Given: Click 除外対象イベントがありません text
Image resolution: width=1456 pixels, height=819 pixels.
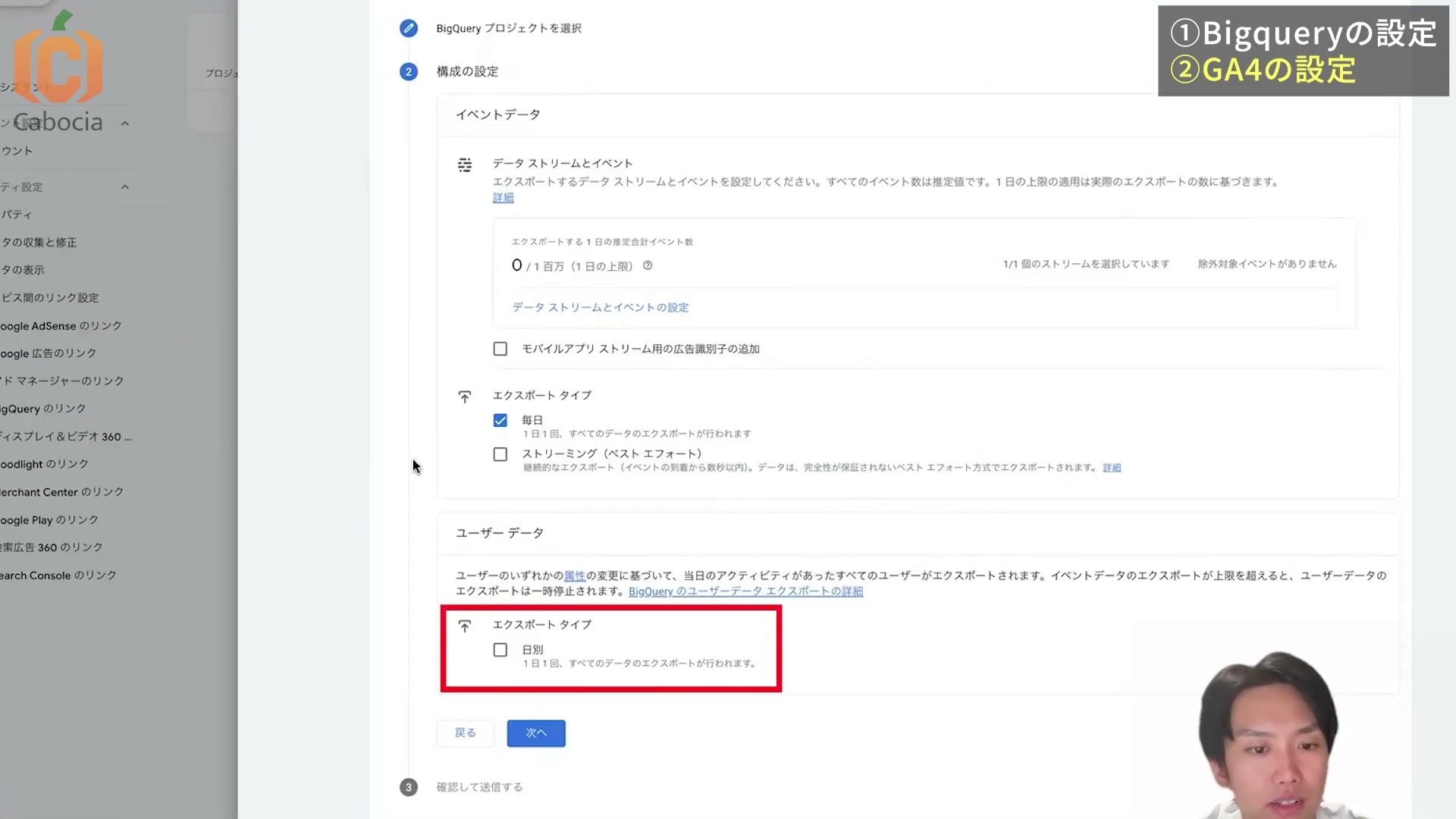Looking at the screenshot, I should (x=1267, y=264).
